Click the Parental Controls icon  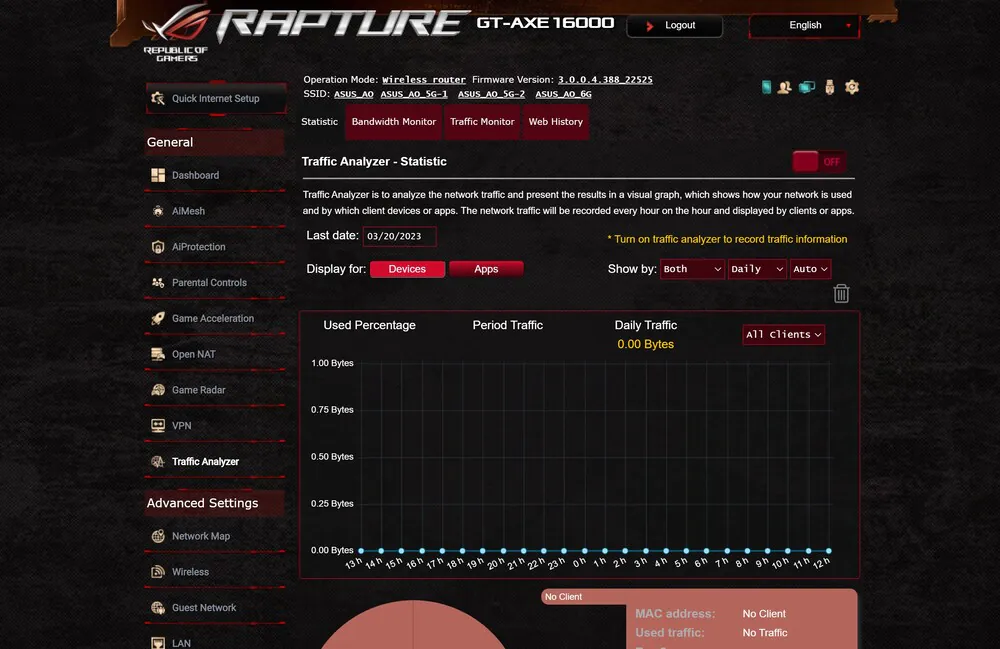point(158,282)
